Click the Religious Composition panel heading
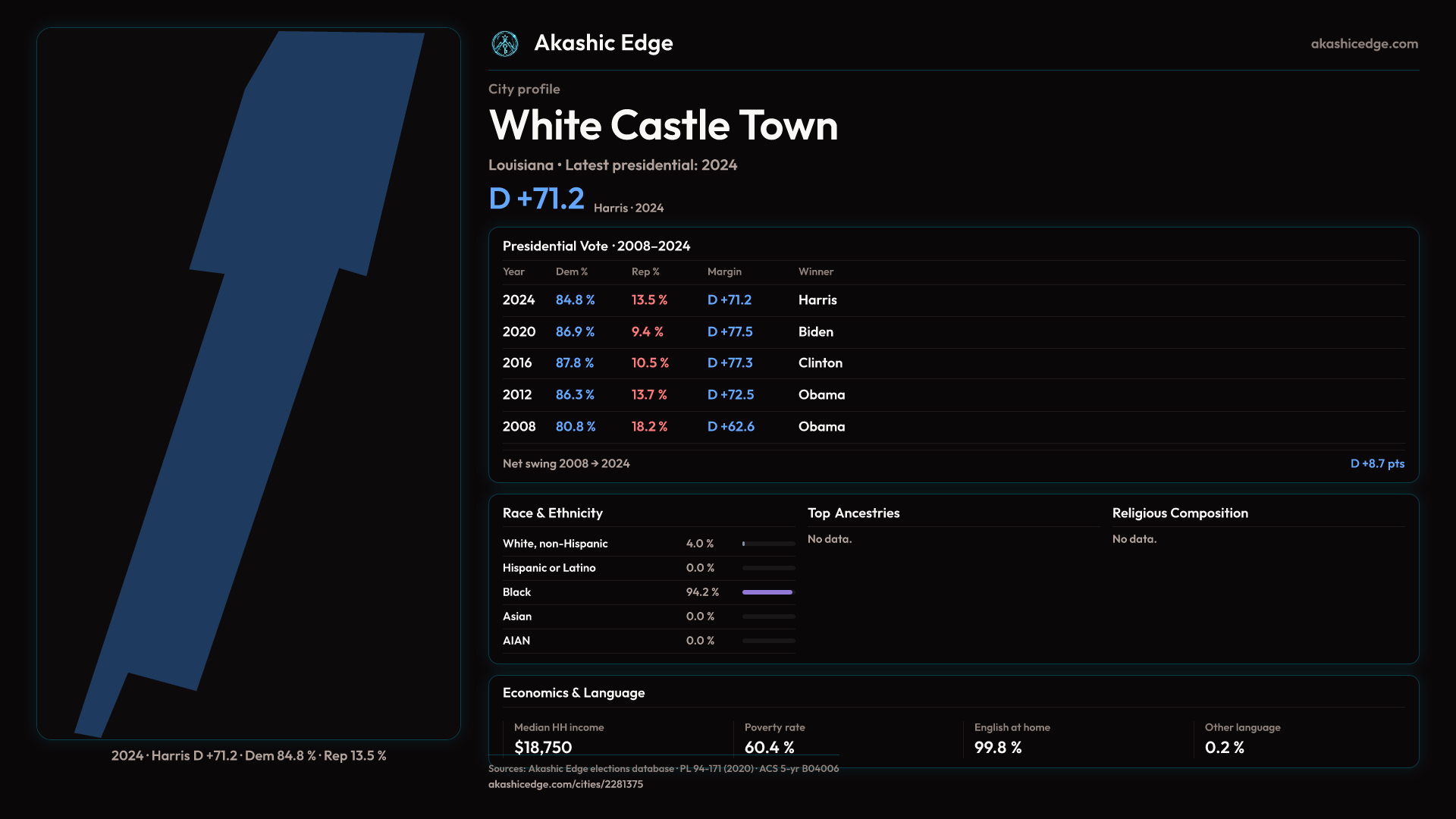The width and height of the screenshot is (1456, 819). [1179, 513]
